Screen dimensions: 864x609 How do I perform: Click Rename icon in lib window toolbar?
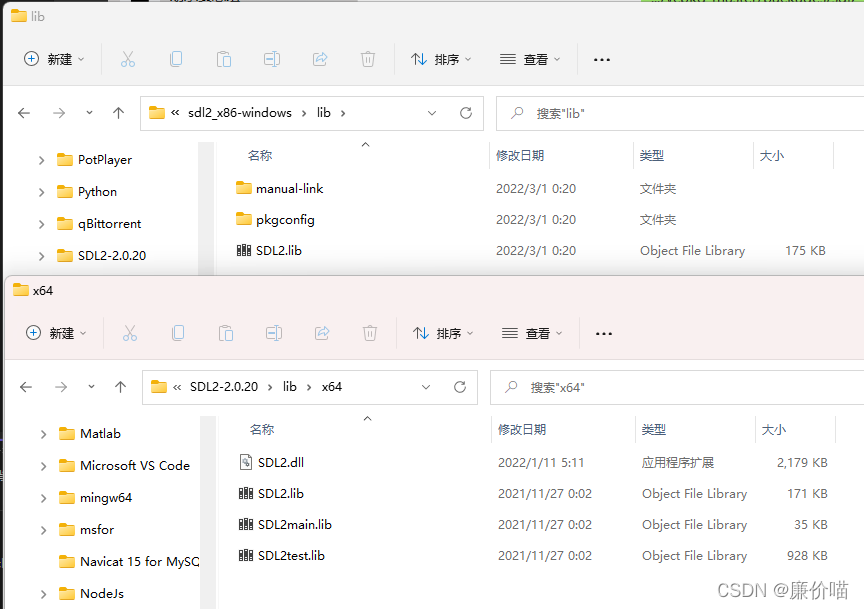pos(272,59)
